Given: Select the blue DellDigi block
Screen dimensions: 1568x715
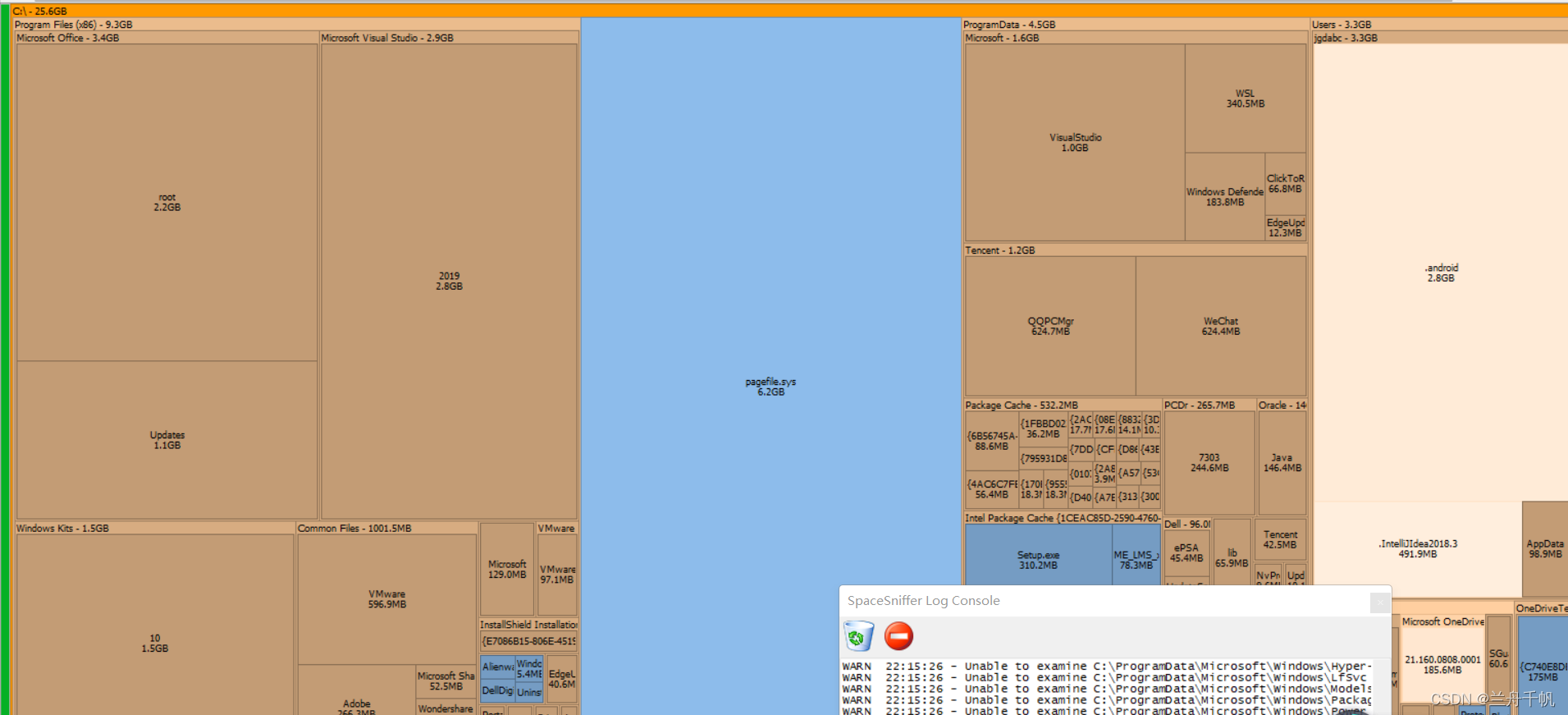Looking at the screenshot, I should click(498, 691).
